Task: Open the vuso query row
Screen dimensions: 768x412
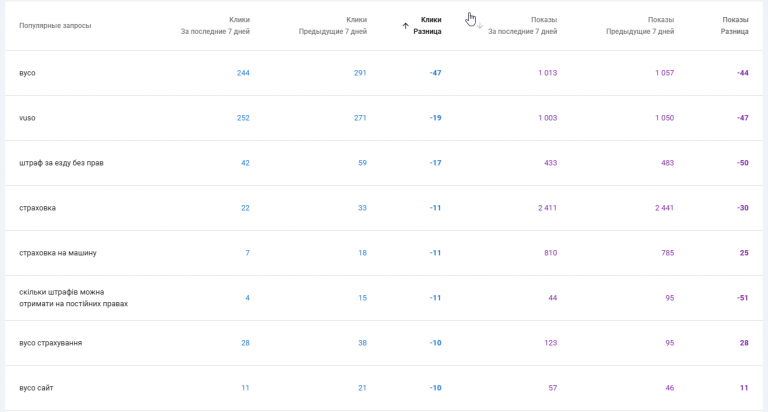Action: [x=384, y=118]
